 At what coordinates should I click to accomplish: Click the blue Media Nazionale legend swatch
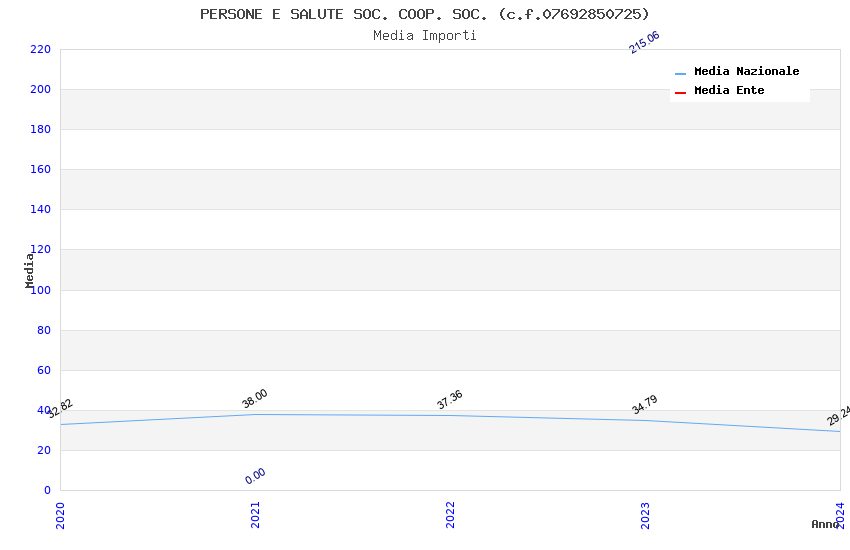point(680,73)
